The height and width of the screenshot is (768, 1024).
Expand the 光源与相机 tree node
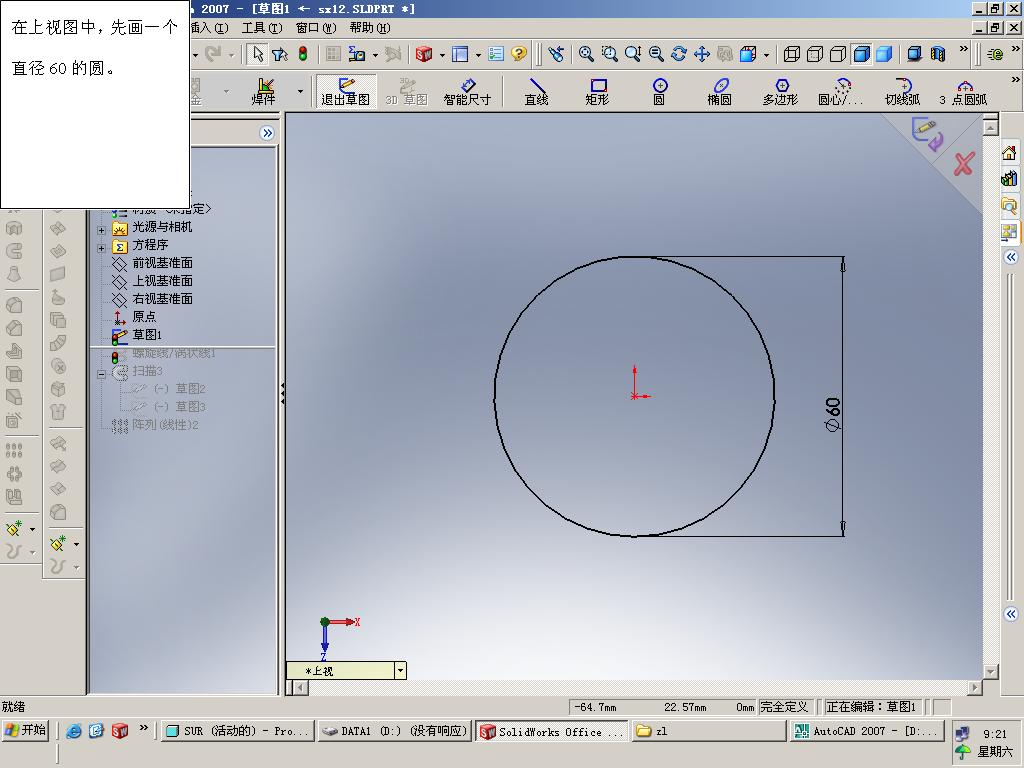pos(101,230)
